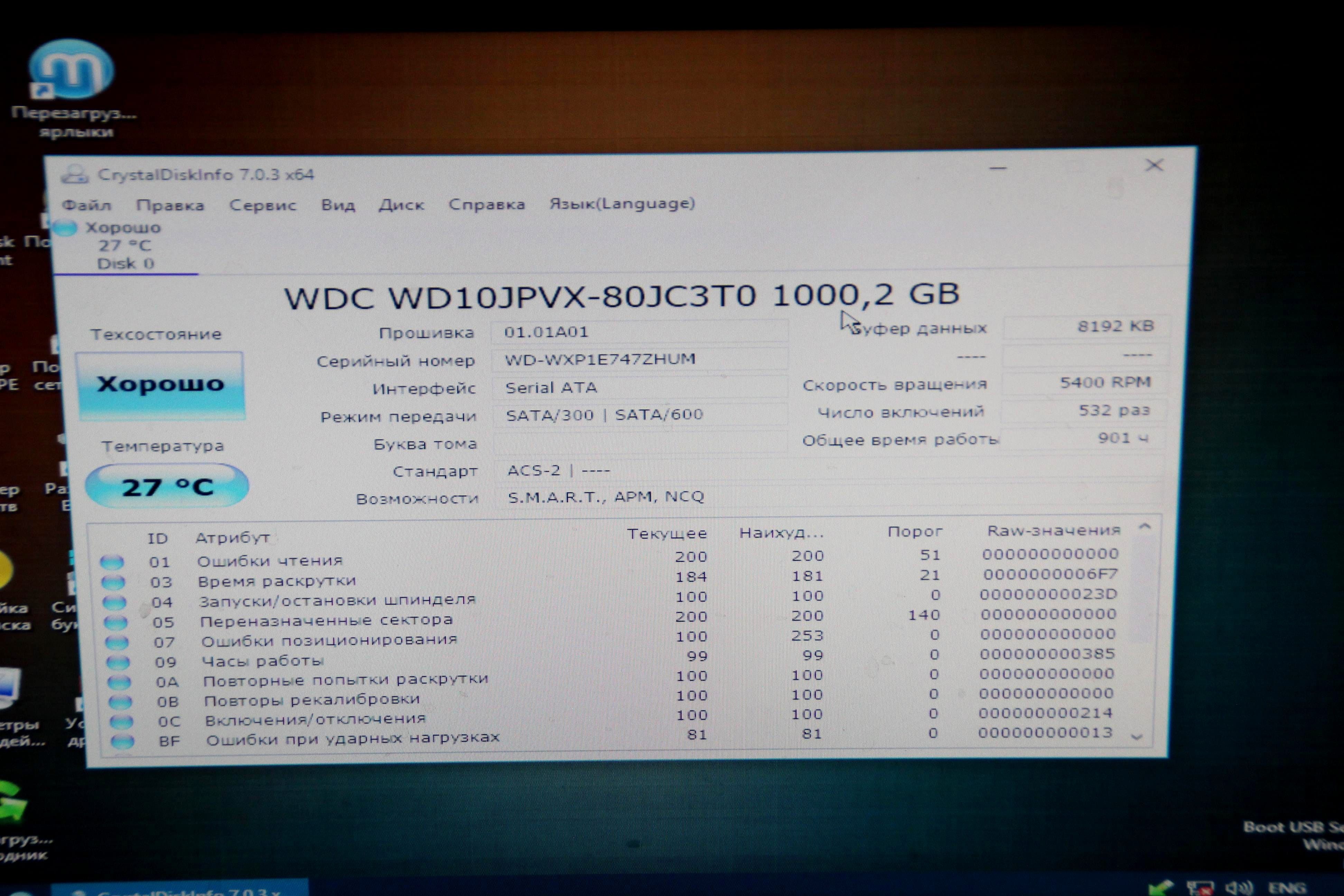Click the Число включений value 532 раз
1344x896 pixels.
pyautogui.click(x=1084, y=410)
